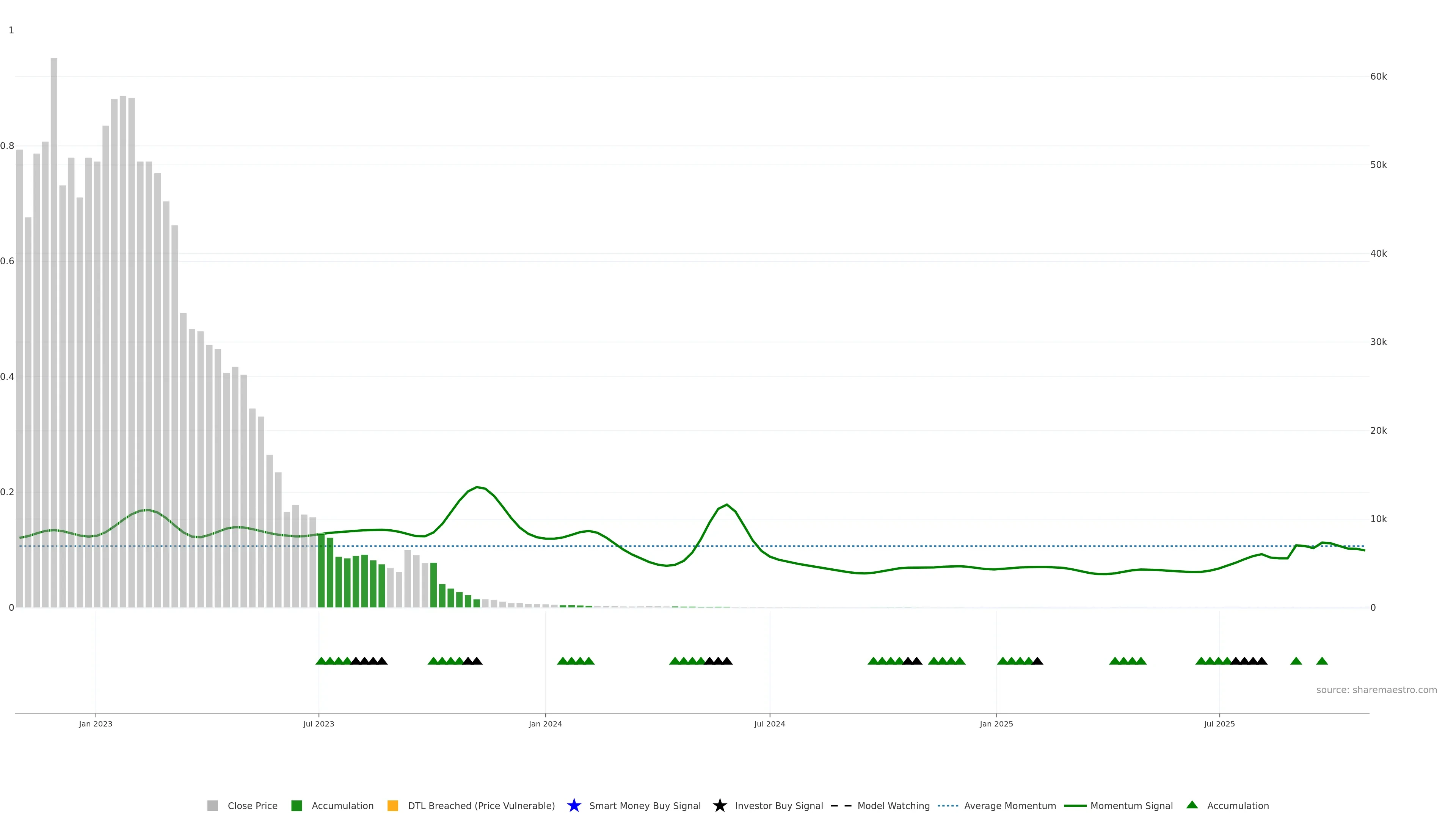Image resolution: width=1456 pixels, height=819 pixels.
Task: Click the orange DTL Breached swatch icon
Action: tap(393, 805)
